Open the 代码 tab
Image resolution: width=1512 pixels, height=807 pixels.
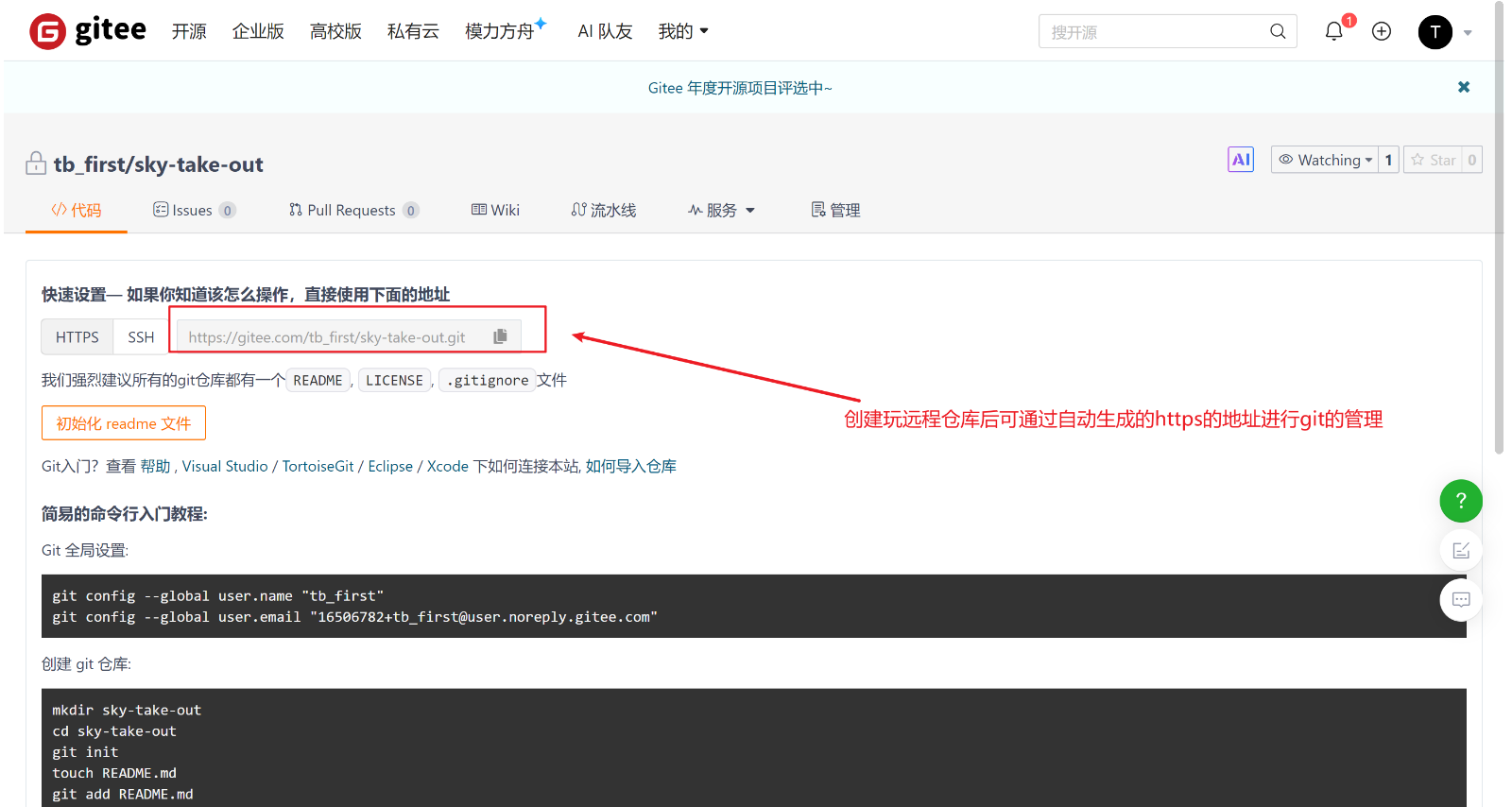(77, 210)
